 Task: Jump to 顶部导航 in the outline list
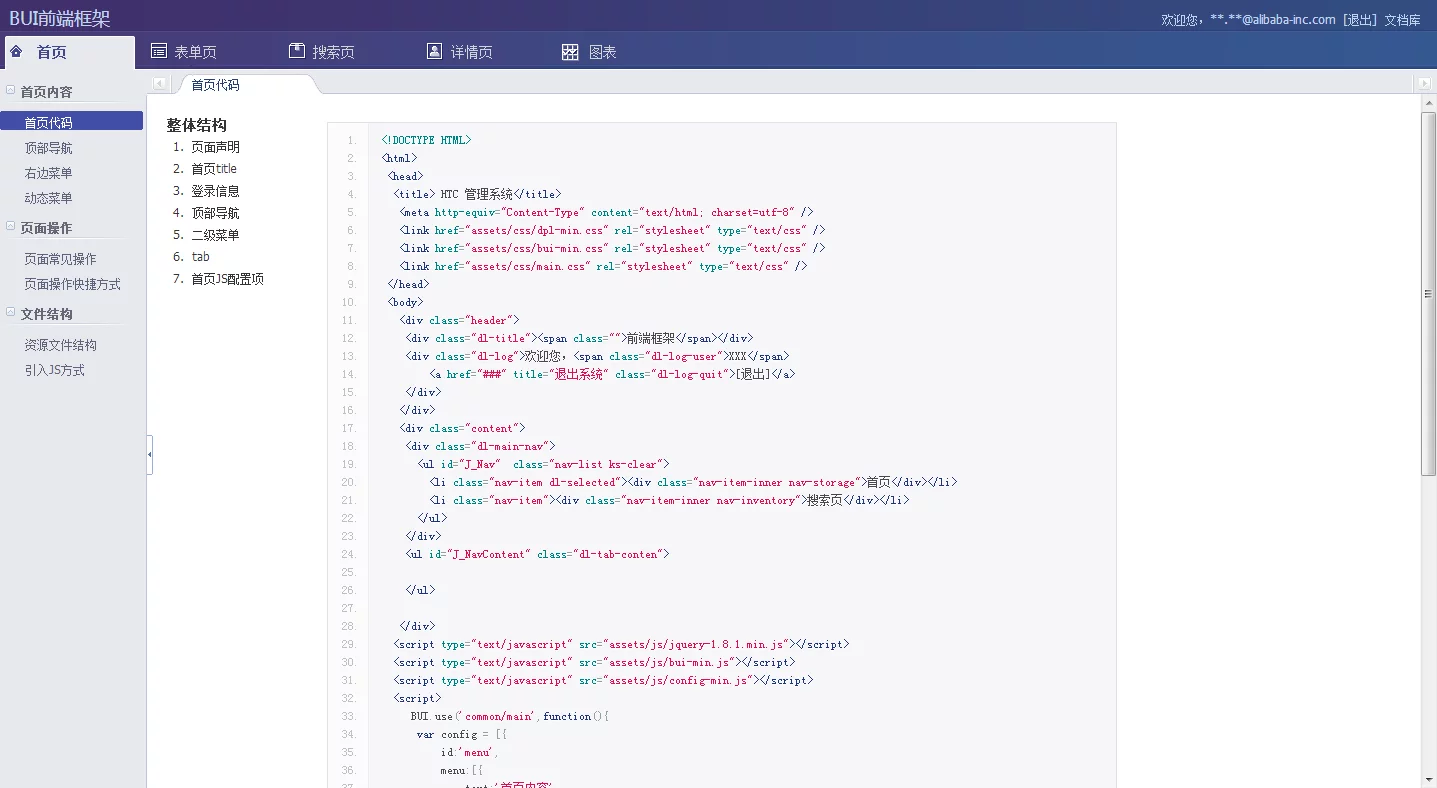[x=215, y=213]
